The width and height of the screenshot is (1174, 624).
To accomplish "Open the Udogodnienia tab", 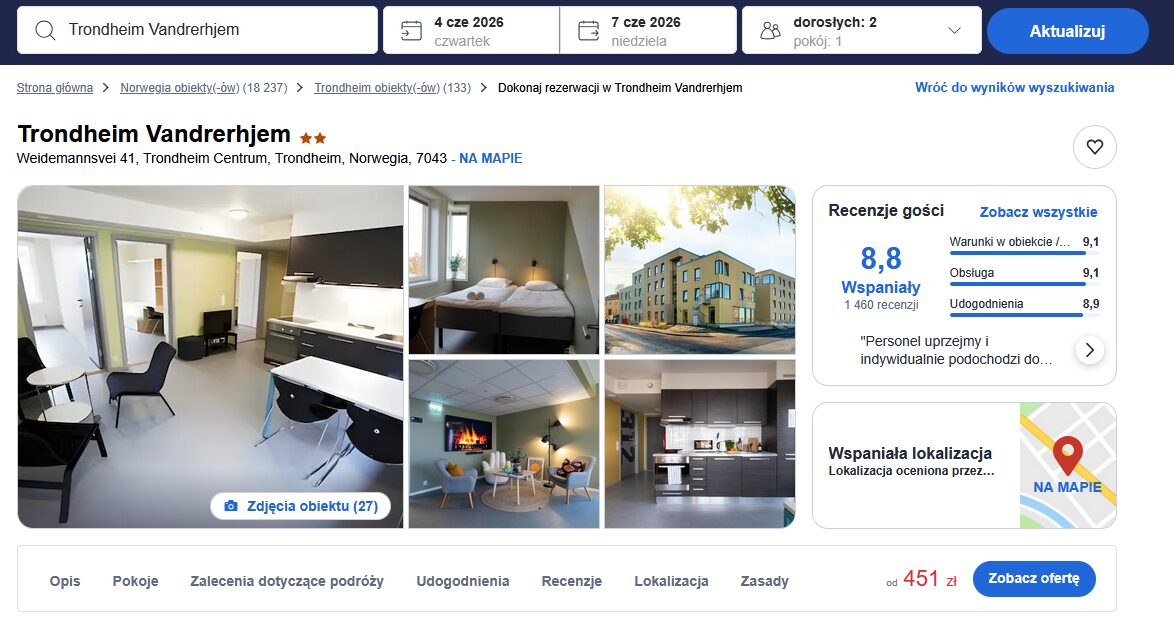I will point(463,581).
